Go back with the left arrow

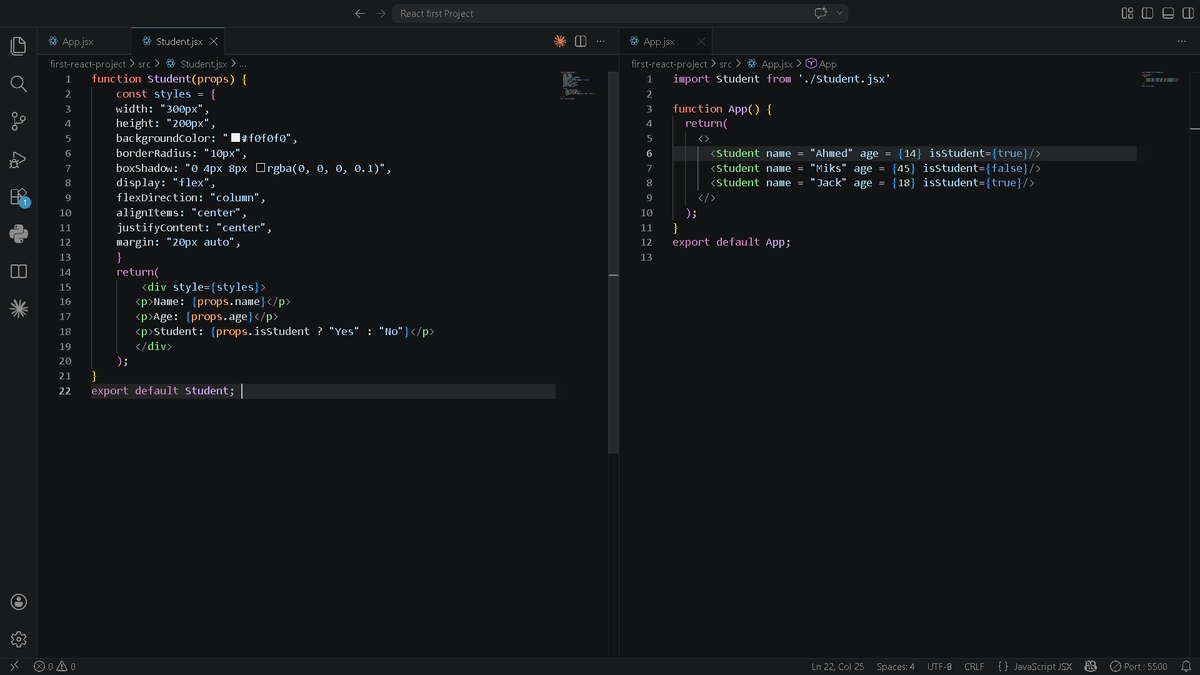tap(360, 13)
